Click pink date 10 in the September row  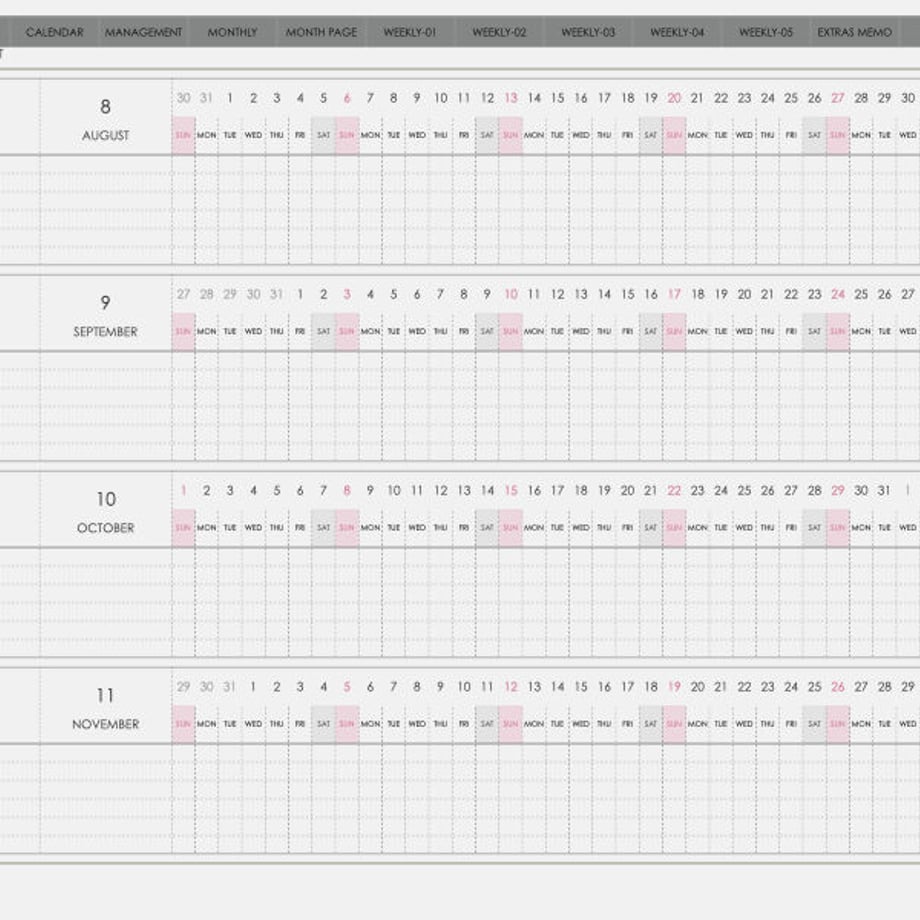tap(511, 295)
